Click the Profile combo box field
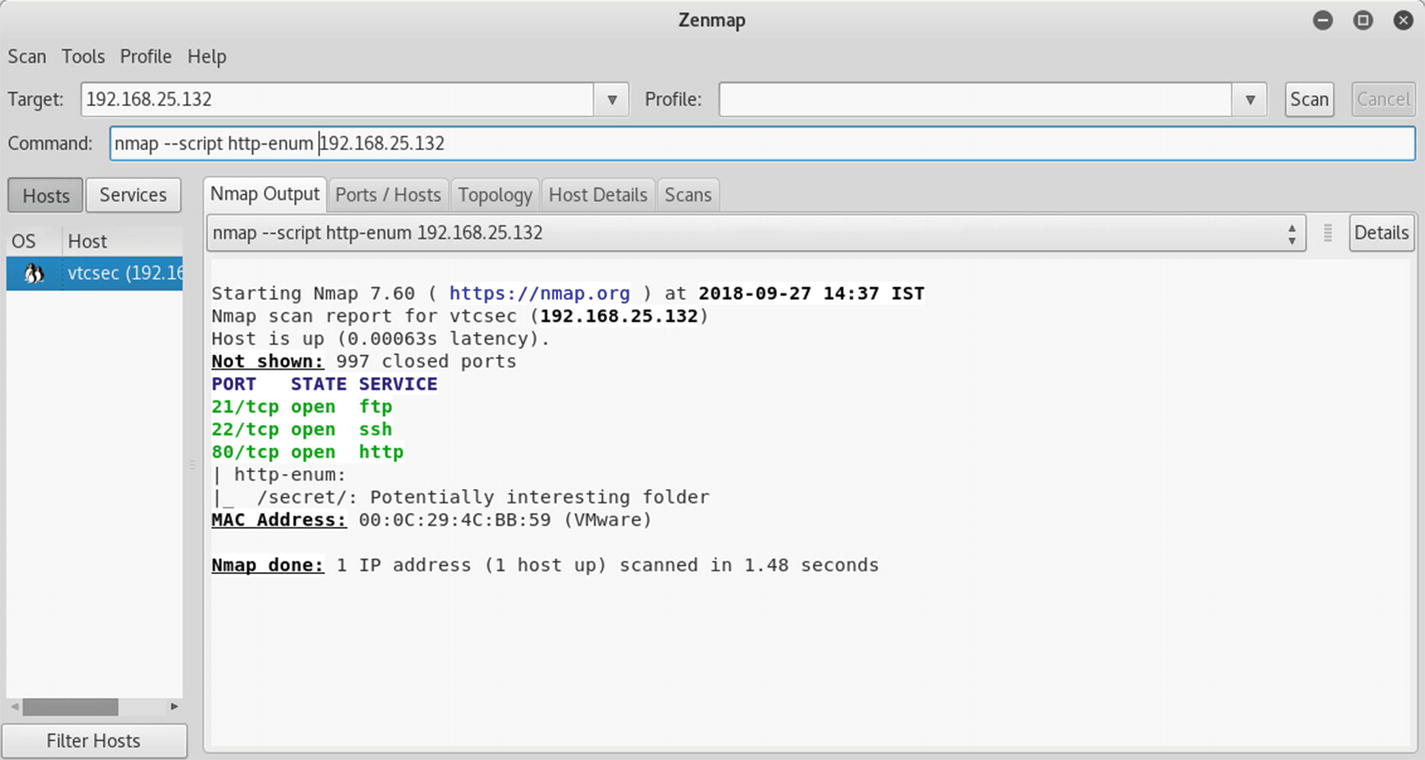 [975, 99]
